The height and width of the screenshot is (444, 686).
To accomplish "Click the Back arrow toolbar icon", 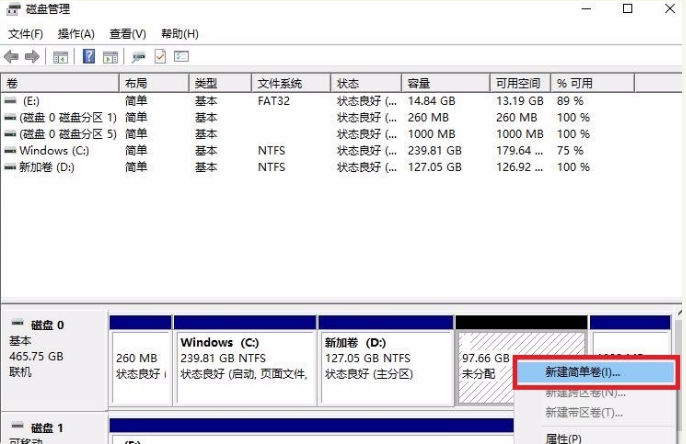I will tap(12, 57).
